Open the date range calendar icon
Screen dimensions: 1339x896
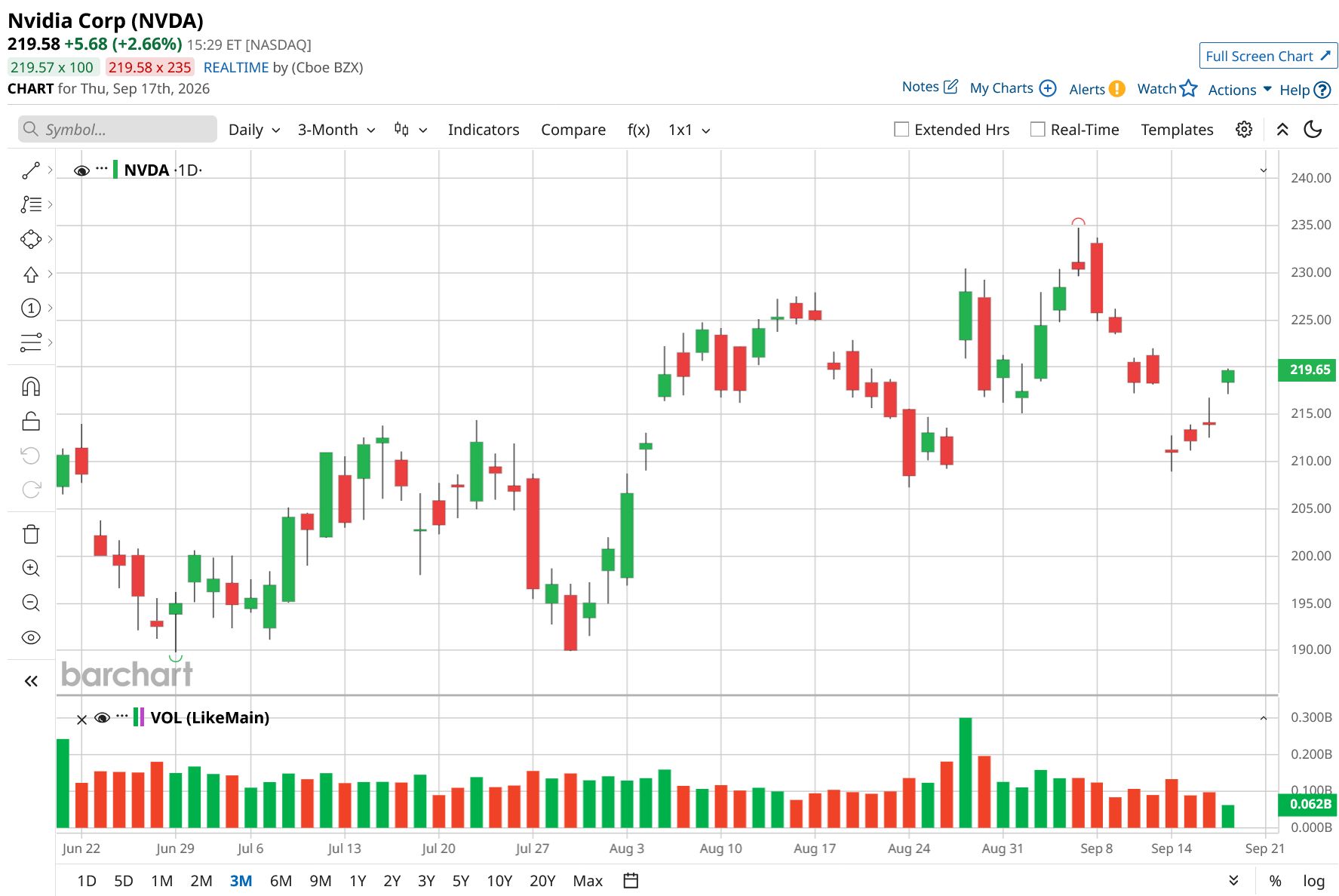coord(631,880)
